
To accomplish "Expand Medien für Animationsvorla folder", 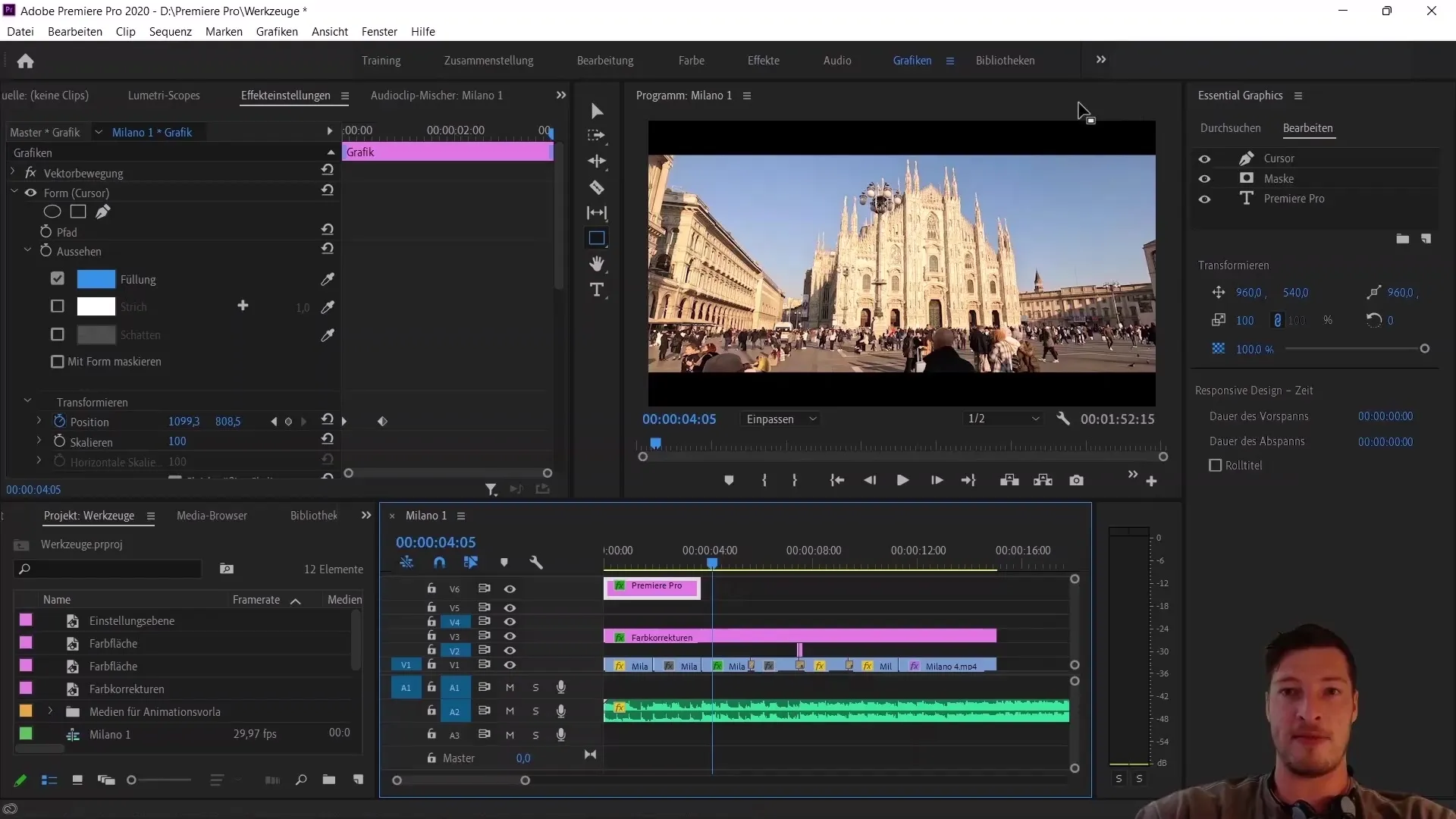I will pos(50,711).
